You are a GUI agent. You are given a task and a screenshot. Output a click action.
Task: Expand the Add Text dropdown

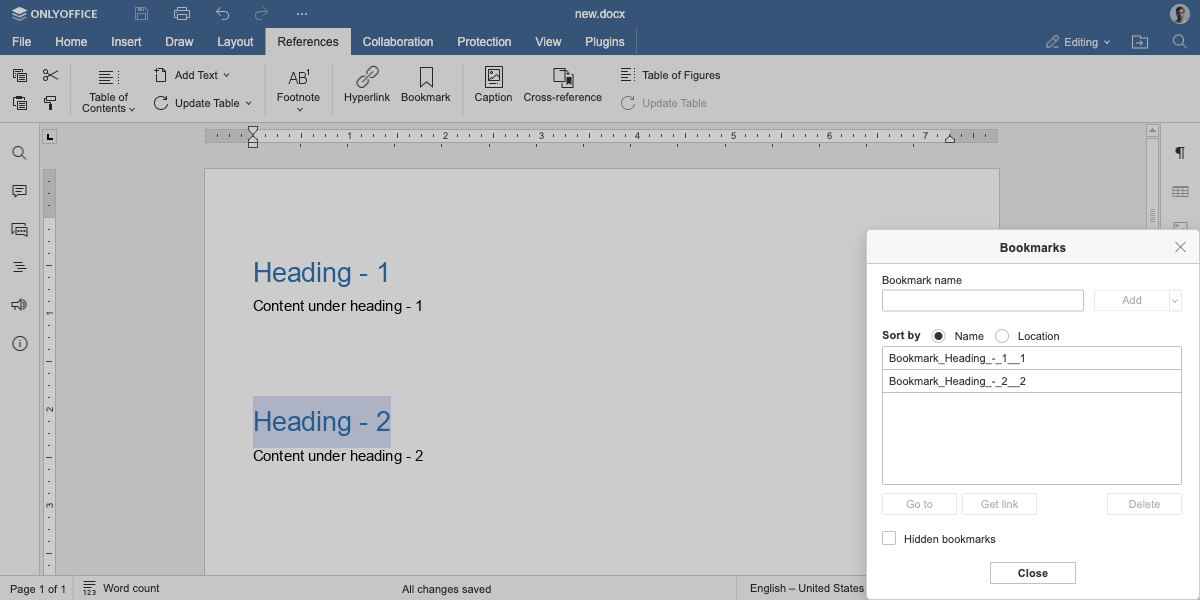click(226, 75)
